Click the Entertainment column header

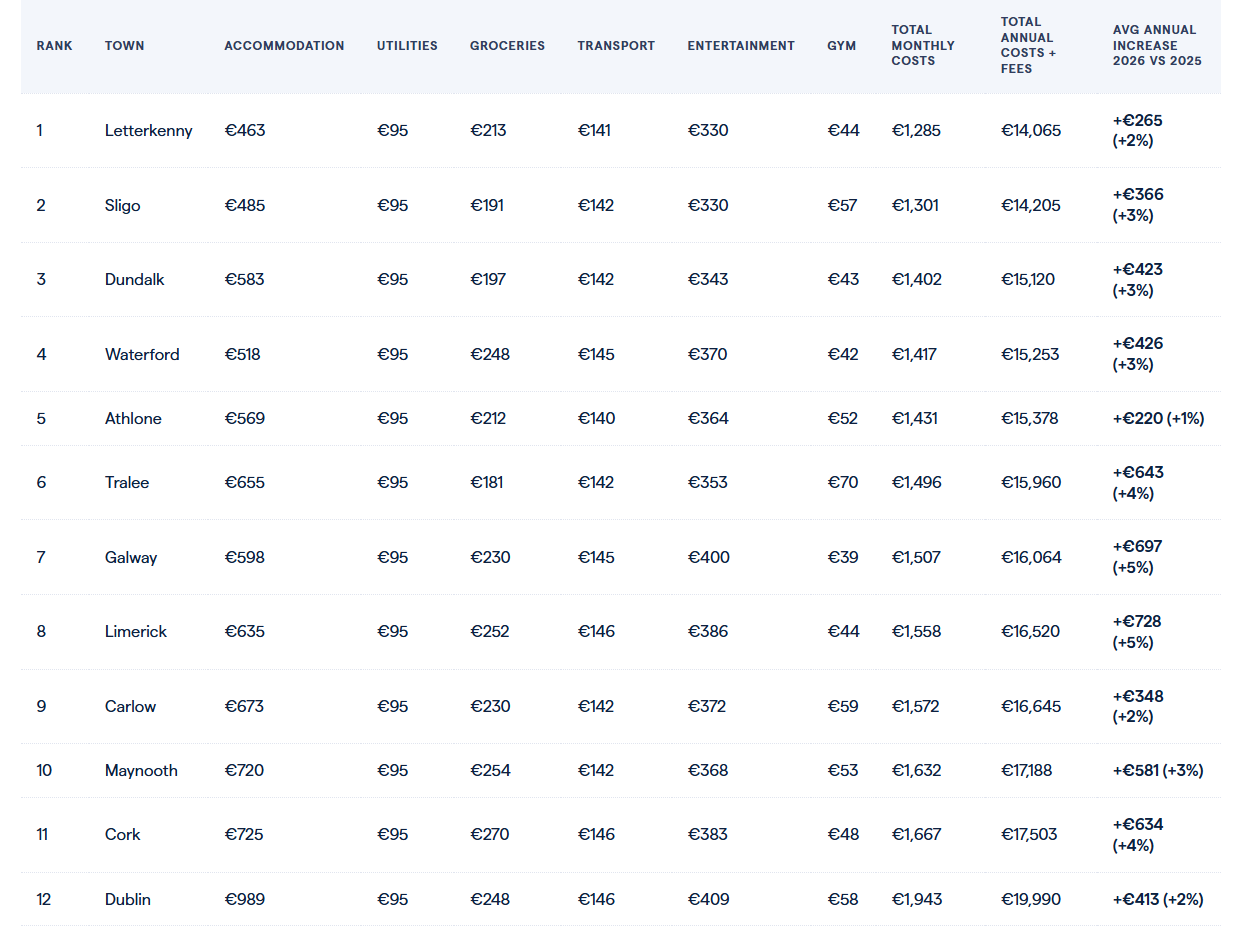(x=741, y=46)
